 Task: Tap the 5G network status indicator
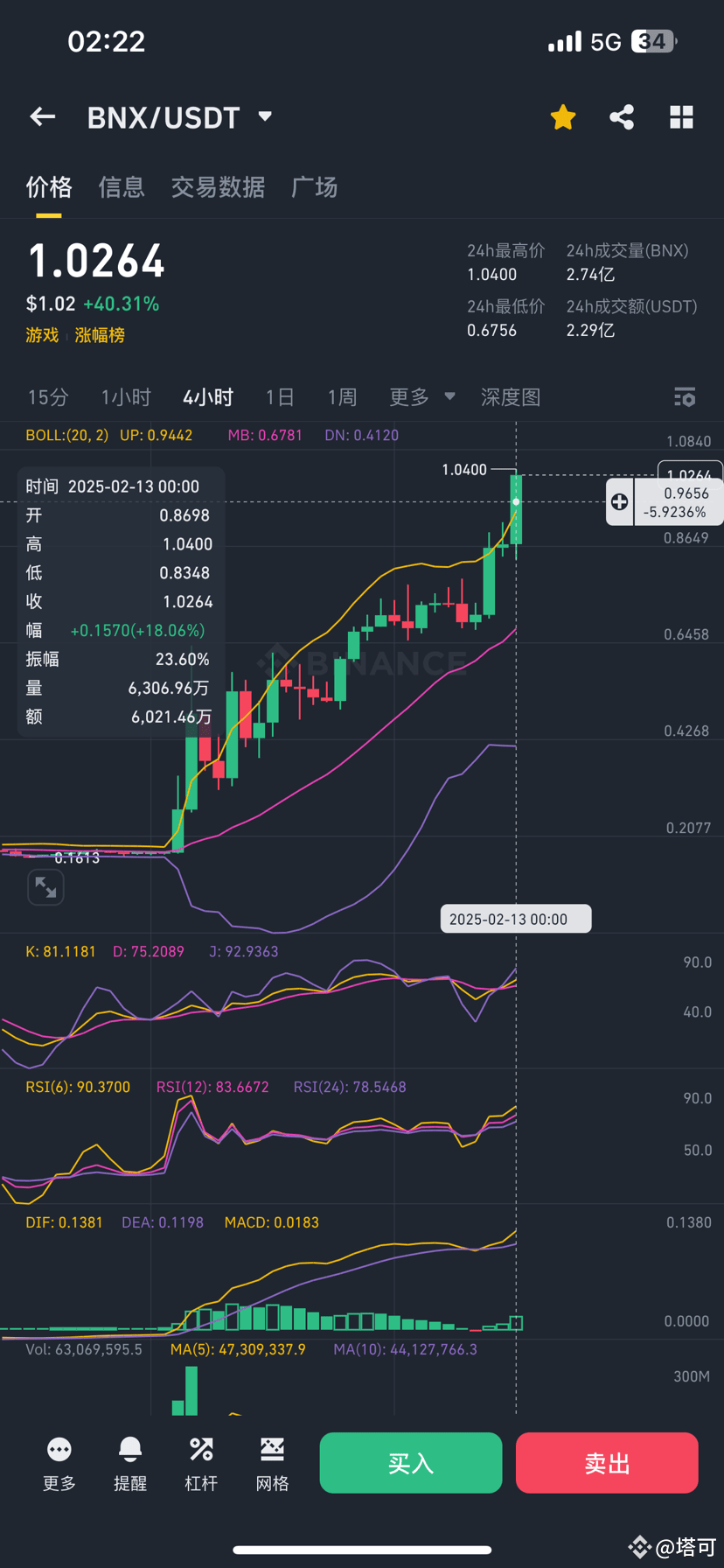[x=605, y=41]
